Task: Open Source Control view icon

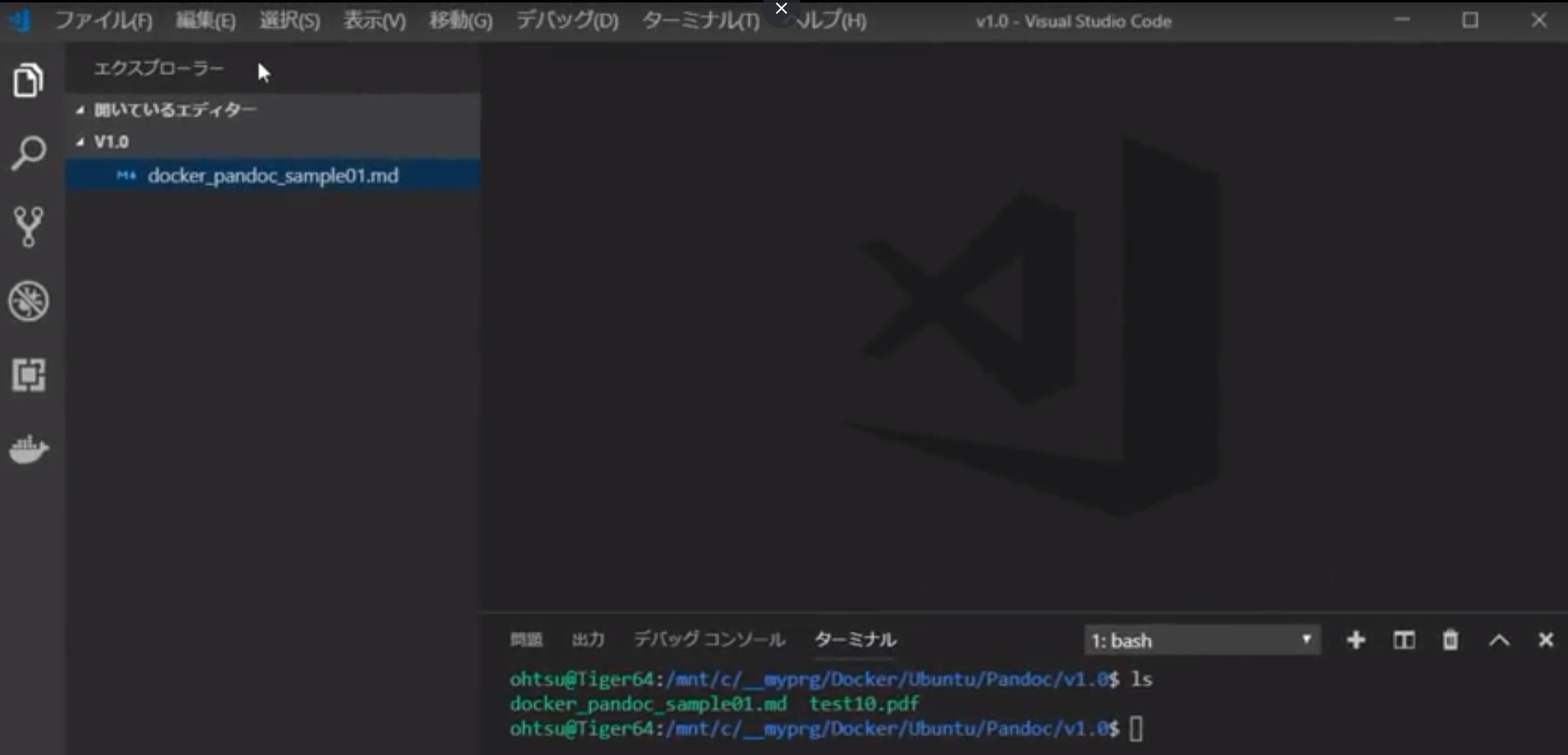Action: point(29,227)
